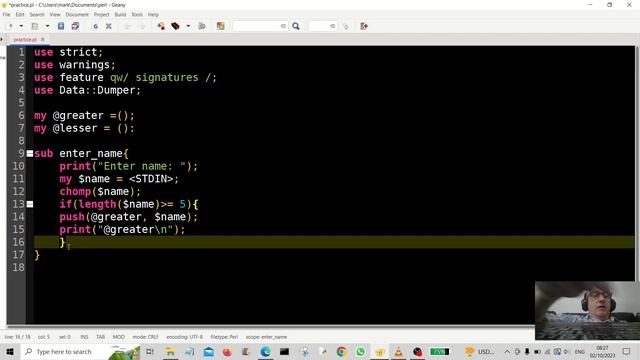Open VLC media player from the taskbar
The image size is (640, 360).
tap(398, 351)
